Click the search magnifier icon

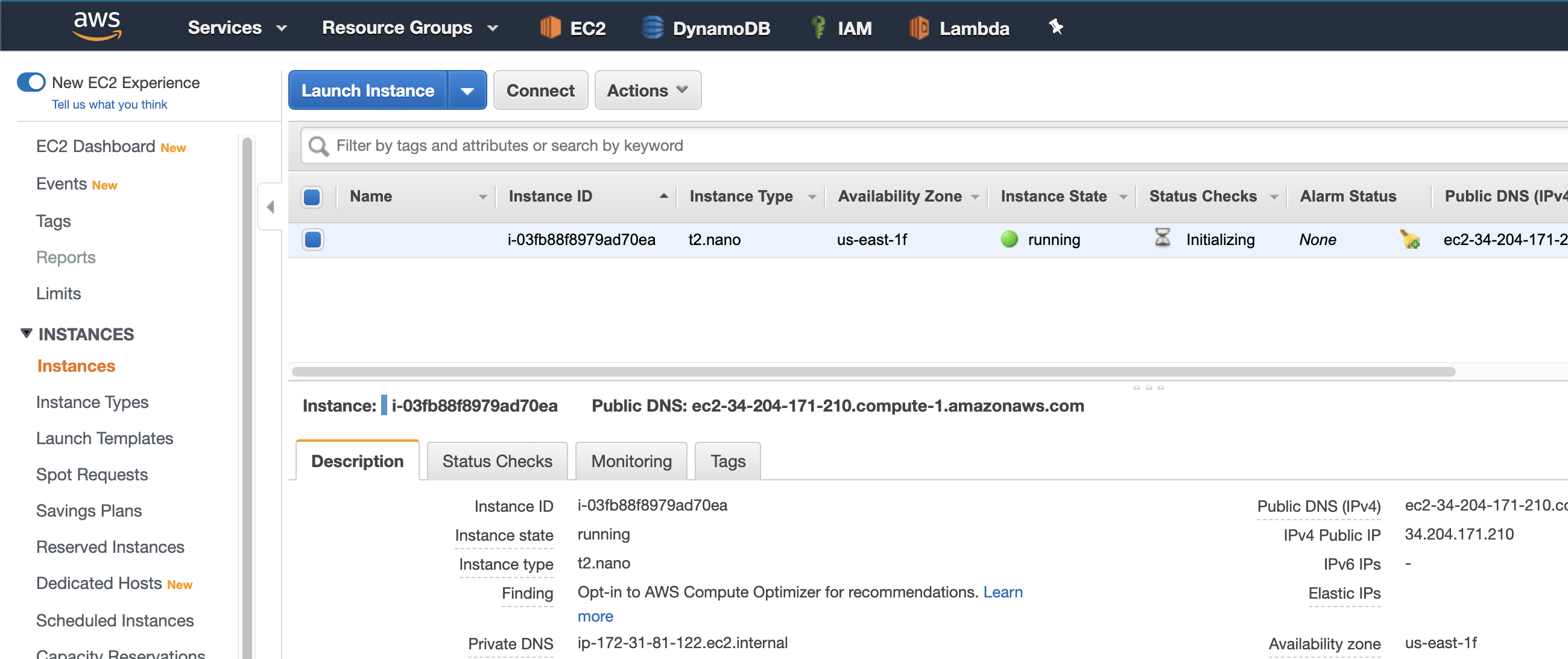click(318, 146)
